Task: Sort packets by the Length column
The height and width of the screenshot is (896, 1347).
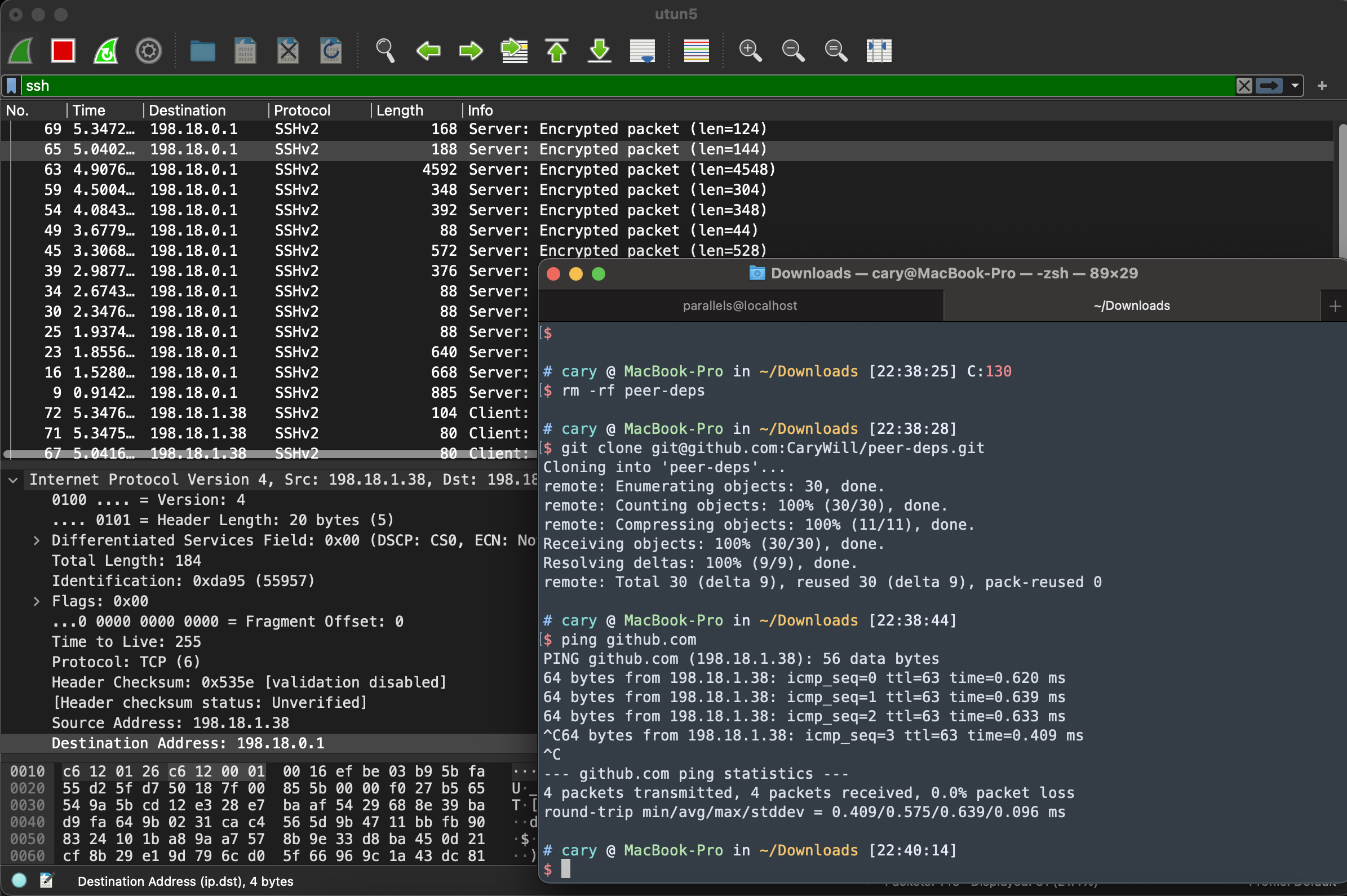Action: pyautogui.click(x=416, y=110)
